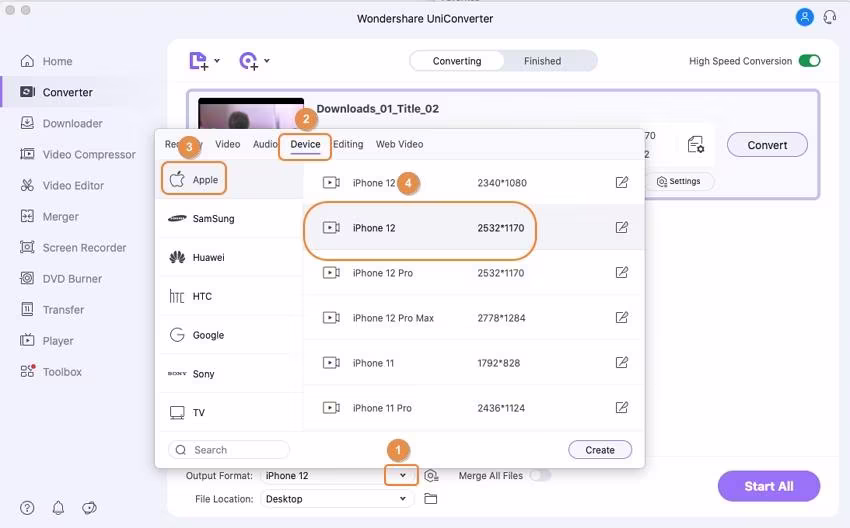850x528 pixels.
Task: Open the Player sidebar item
Action: click(47, 341)
